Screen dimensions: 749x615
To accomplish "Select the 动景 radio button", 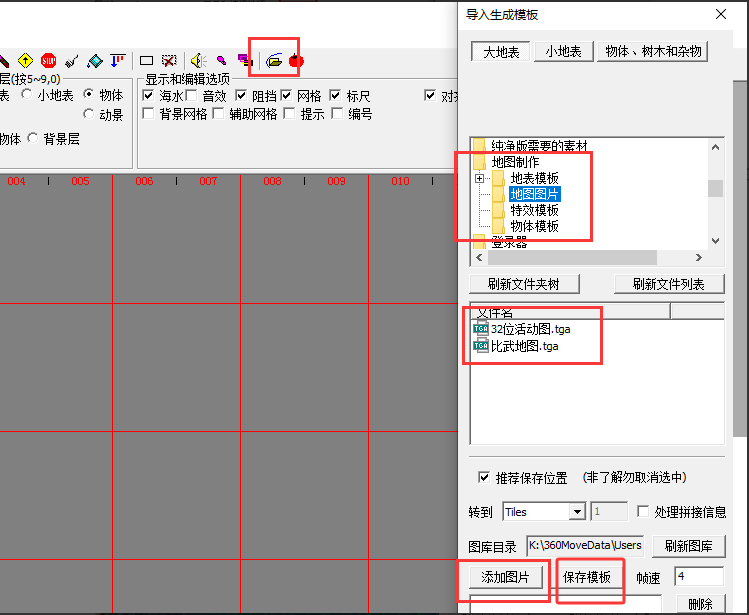I will coord(88,114).
